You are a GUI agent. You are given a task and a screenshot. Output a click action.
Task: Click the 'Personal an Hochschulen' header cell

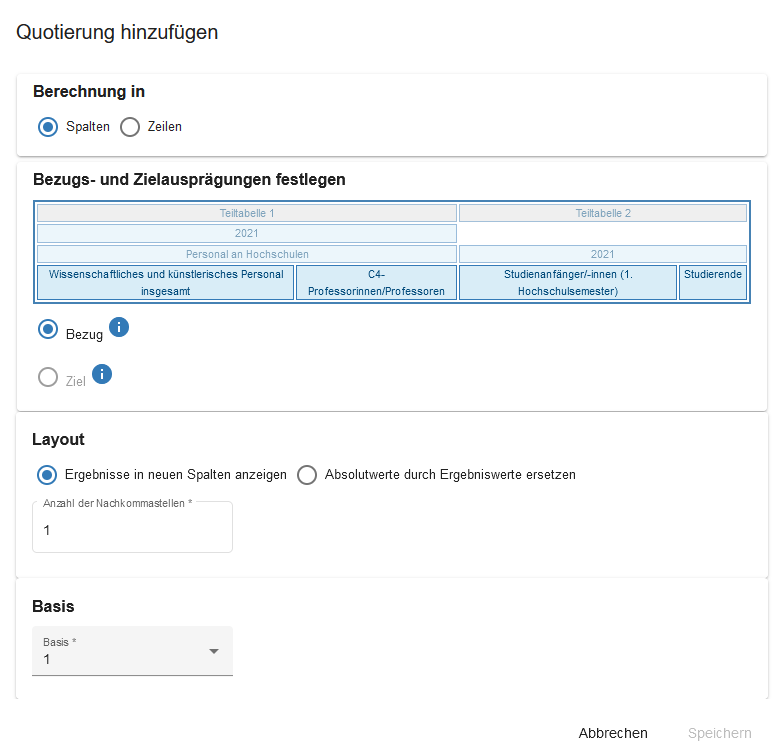click(247, 254)
